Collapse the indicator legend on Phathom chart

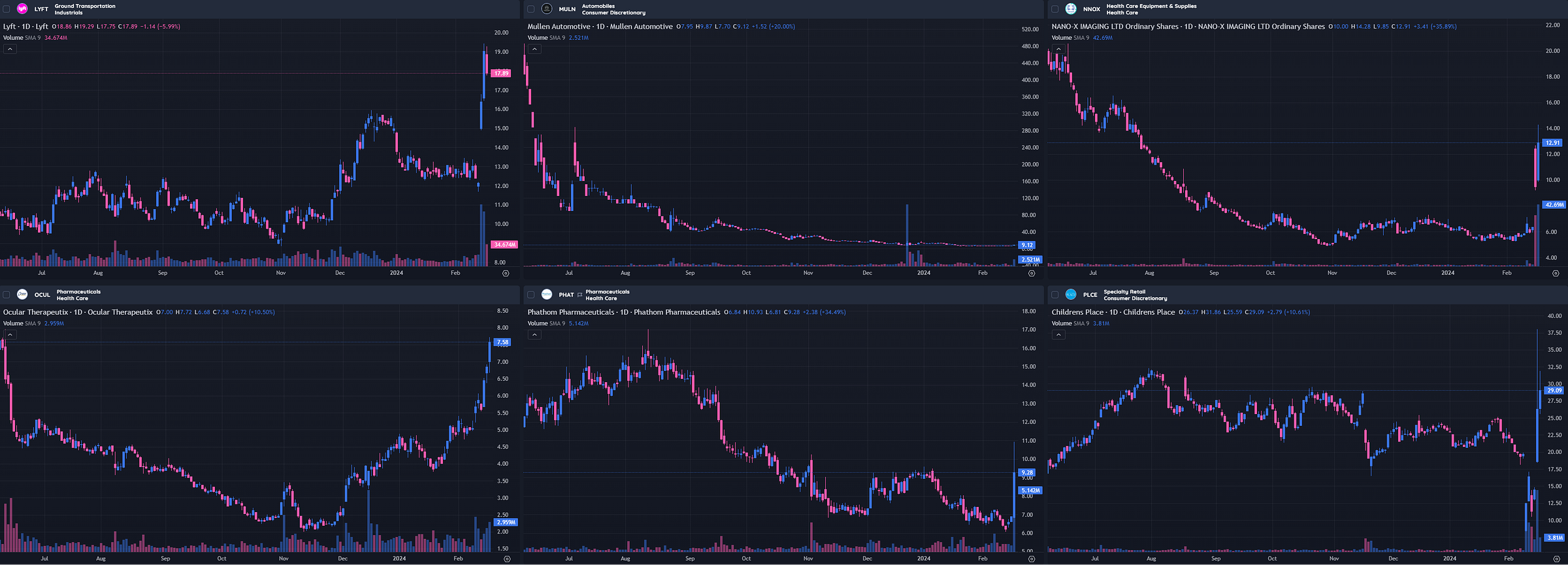534,334
